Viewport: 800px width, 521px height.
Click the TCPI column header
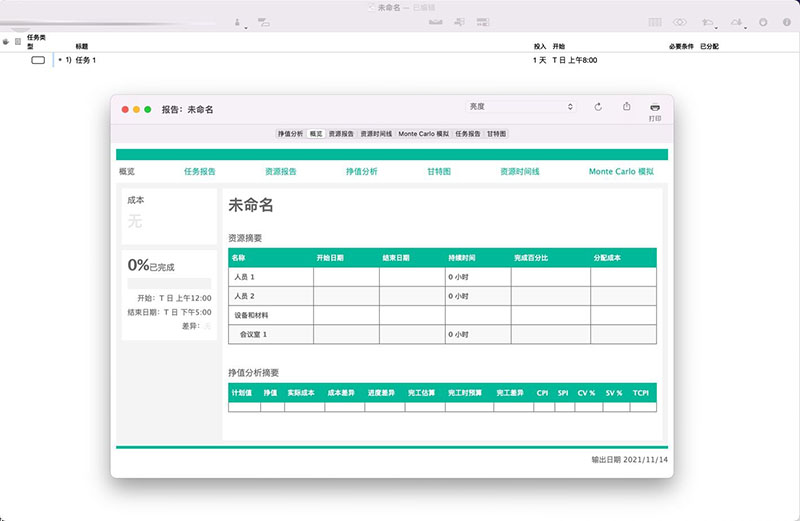(x=641, y=393)
